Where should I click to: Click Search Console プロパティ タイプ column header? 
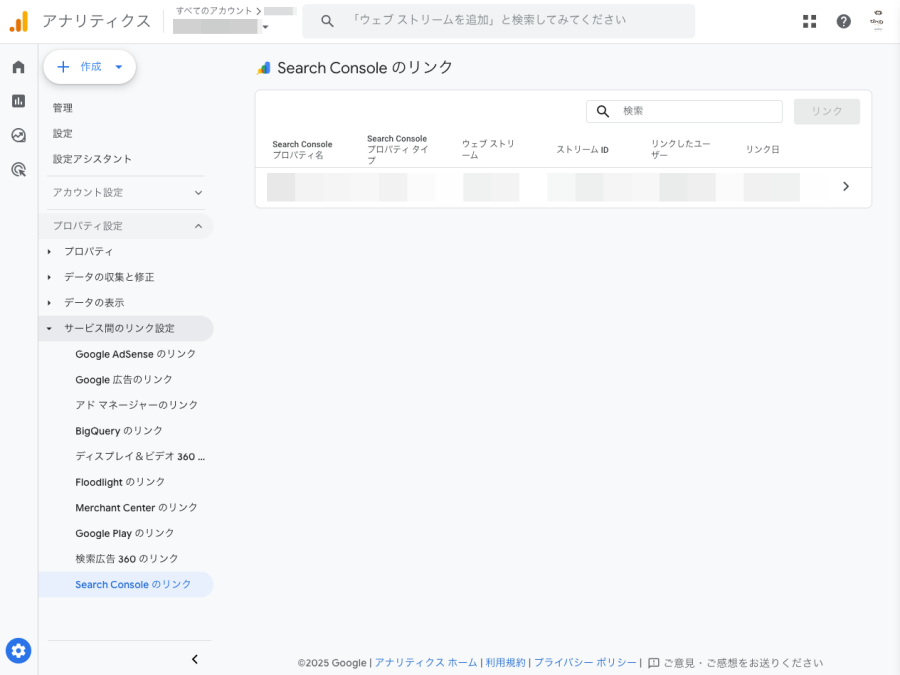coord(398,149)
